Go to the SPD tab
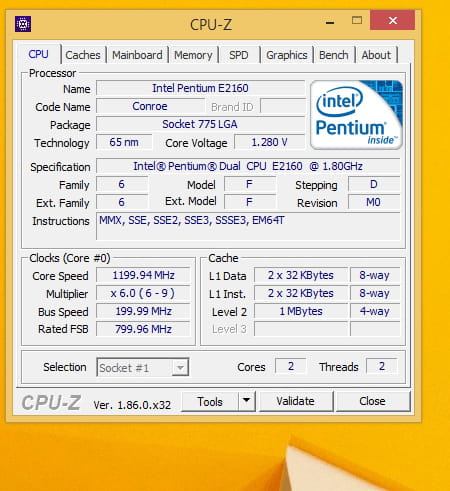450x491 pixels. pos(239,55)
